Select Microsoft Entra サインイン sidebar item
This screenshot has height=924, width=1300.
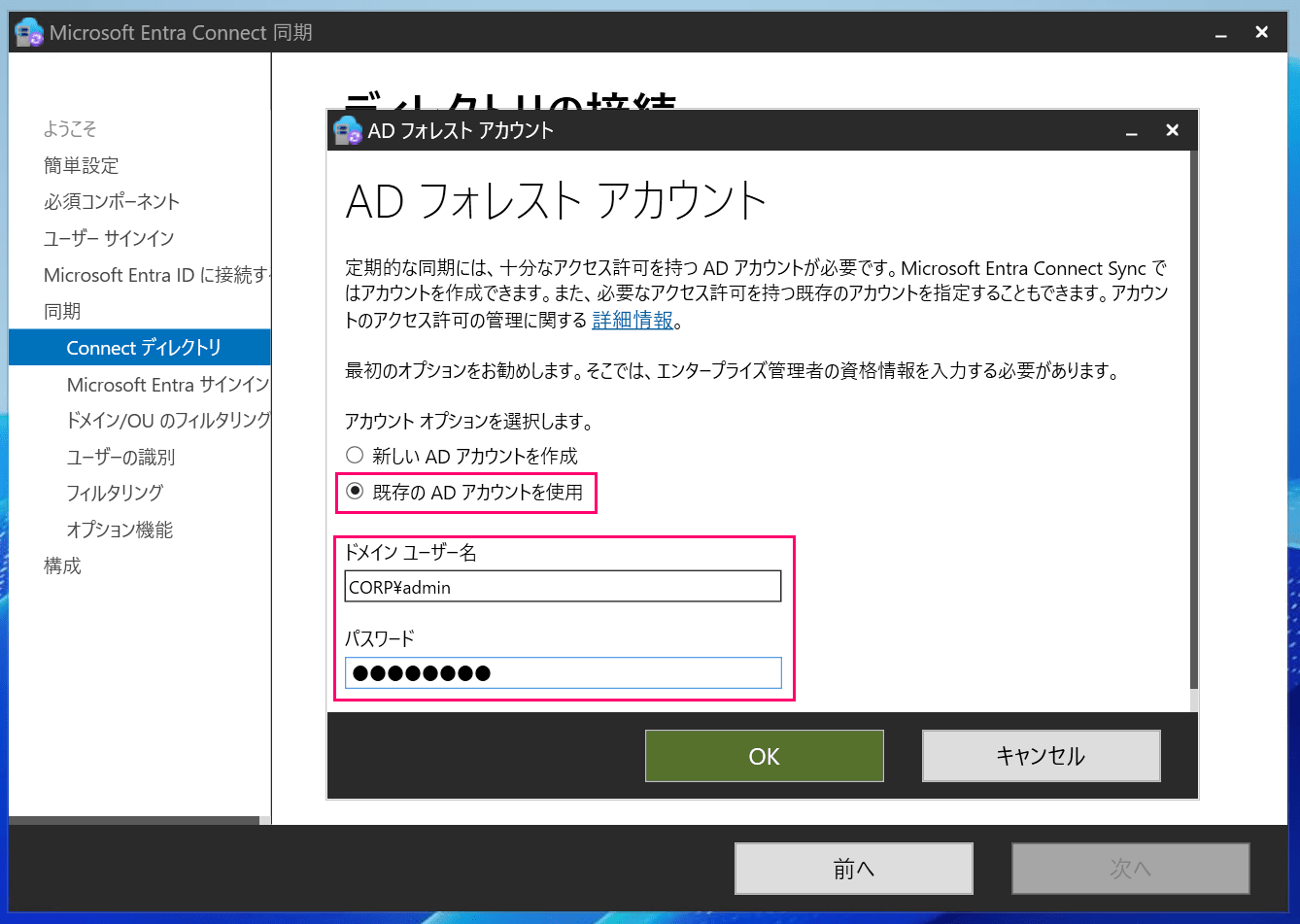coord(168,385)
